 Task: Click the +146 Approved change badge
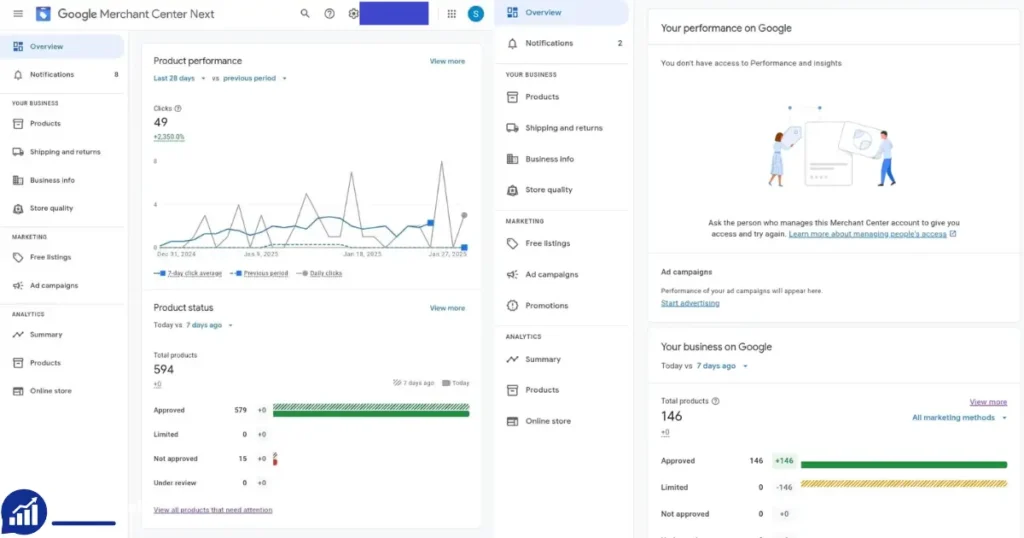tap(784, 461)
